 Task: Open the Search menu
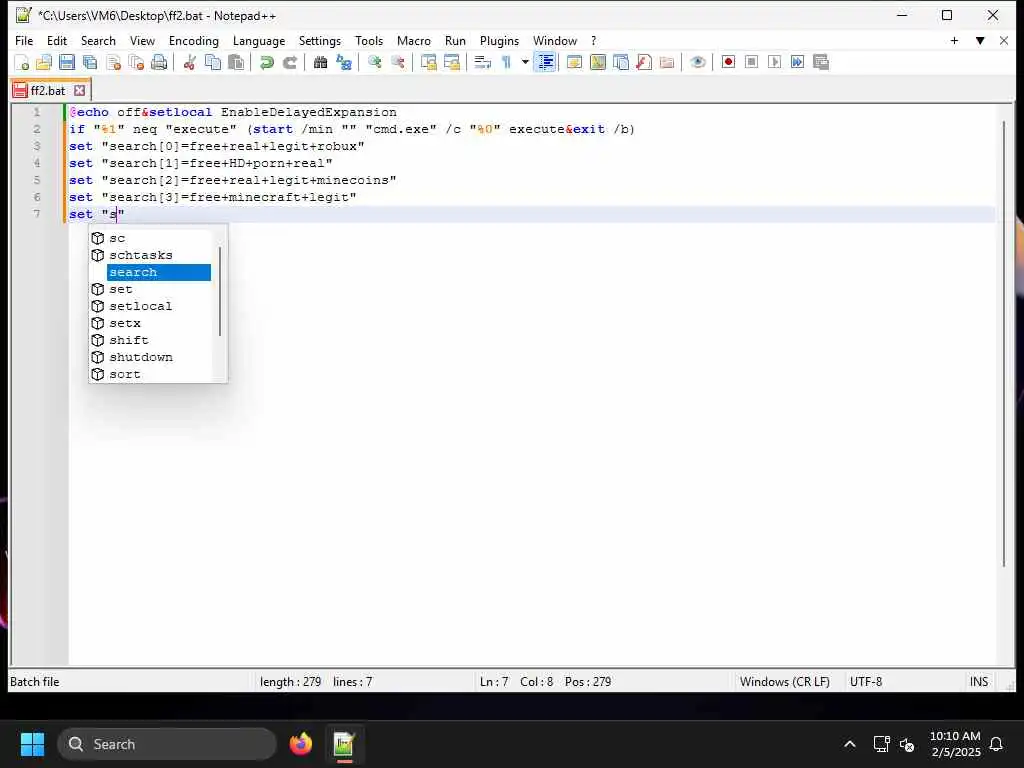[x=98, y=40]
